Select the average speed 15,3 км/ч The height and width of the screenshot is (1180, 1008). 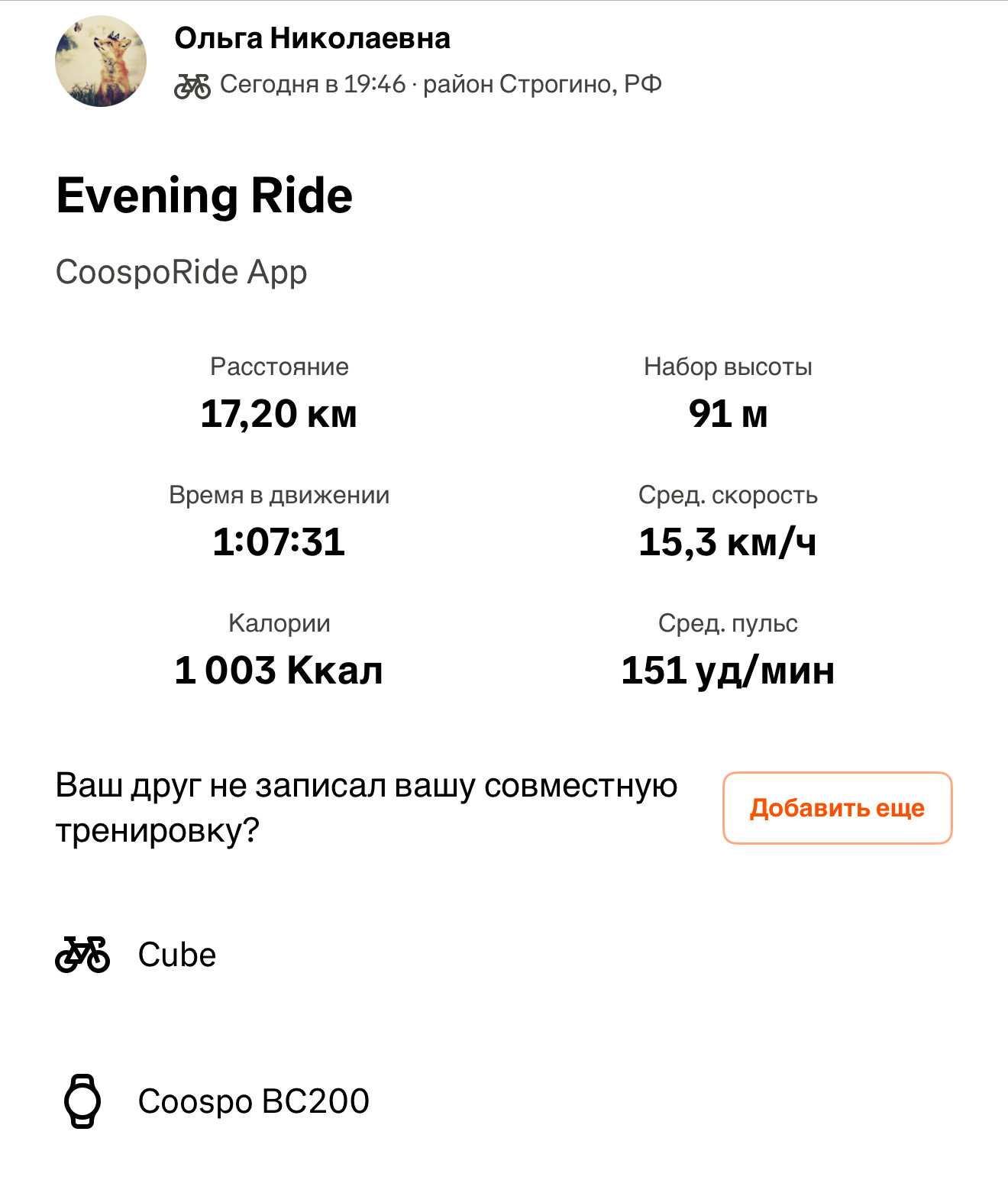pos(728,542)
